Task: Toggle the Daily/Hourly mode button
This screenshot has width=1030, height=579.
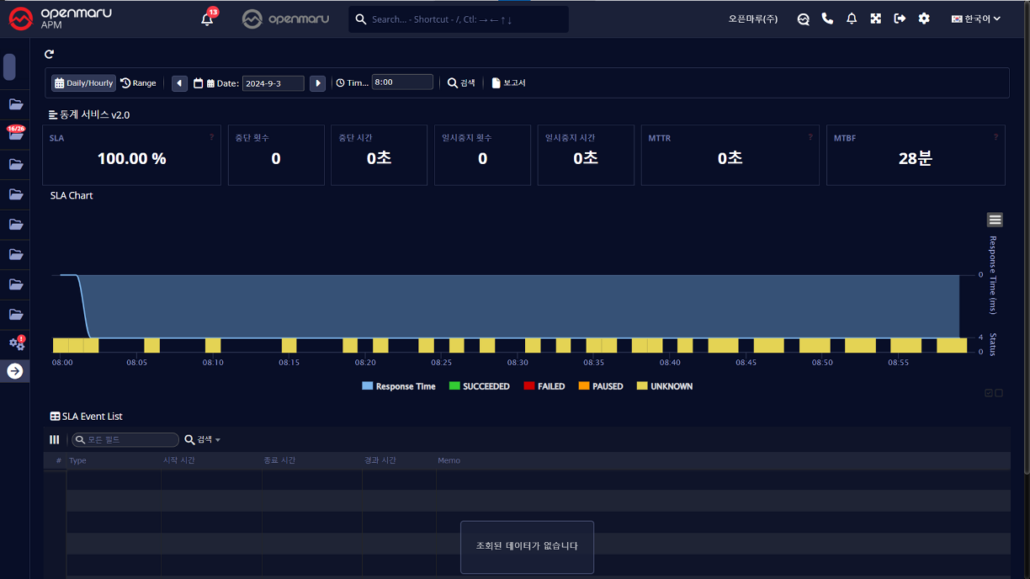Action: 84,83
